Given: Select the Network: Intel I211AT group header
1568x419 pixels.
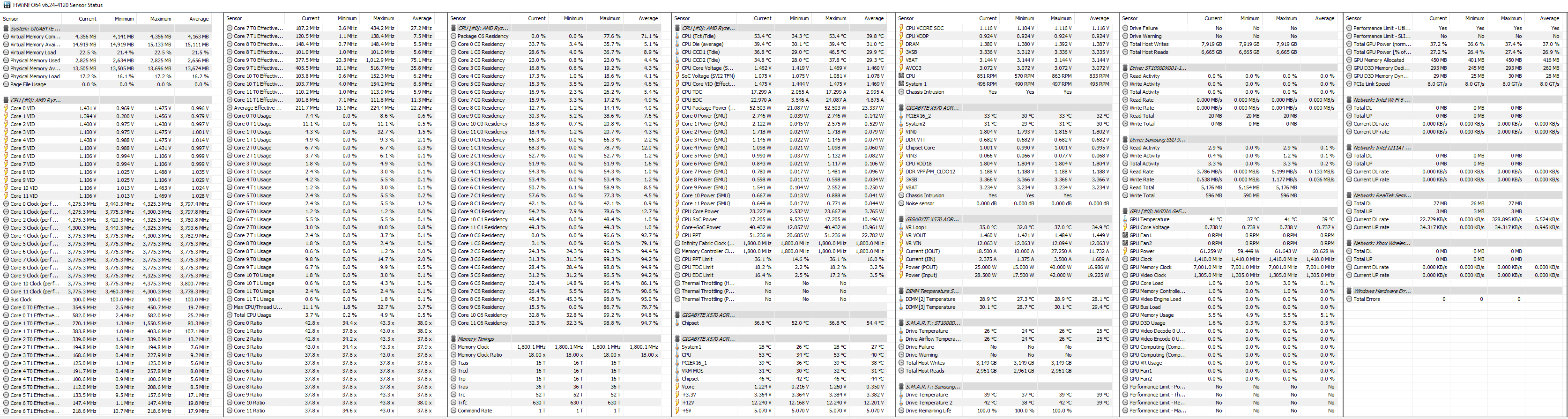Looking at the screenshot, I should pos(1454,148).
